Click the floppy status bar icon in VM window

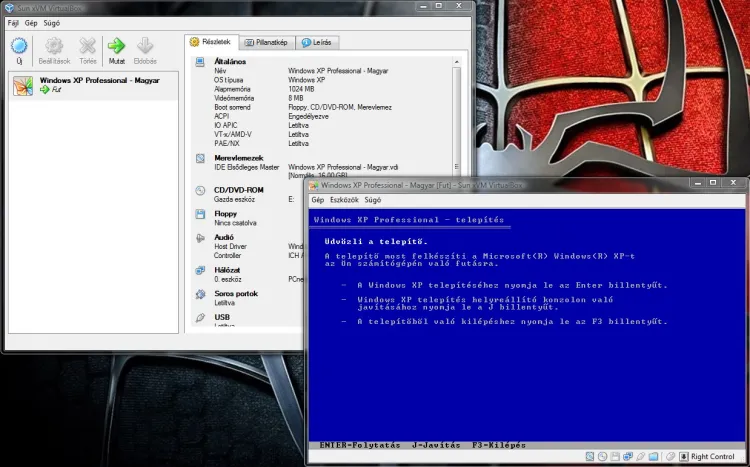click(615, 456)
